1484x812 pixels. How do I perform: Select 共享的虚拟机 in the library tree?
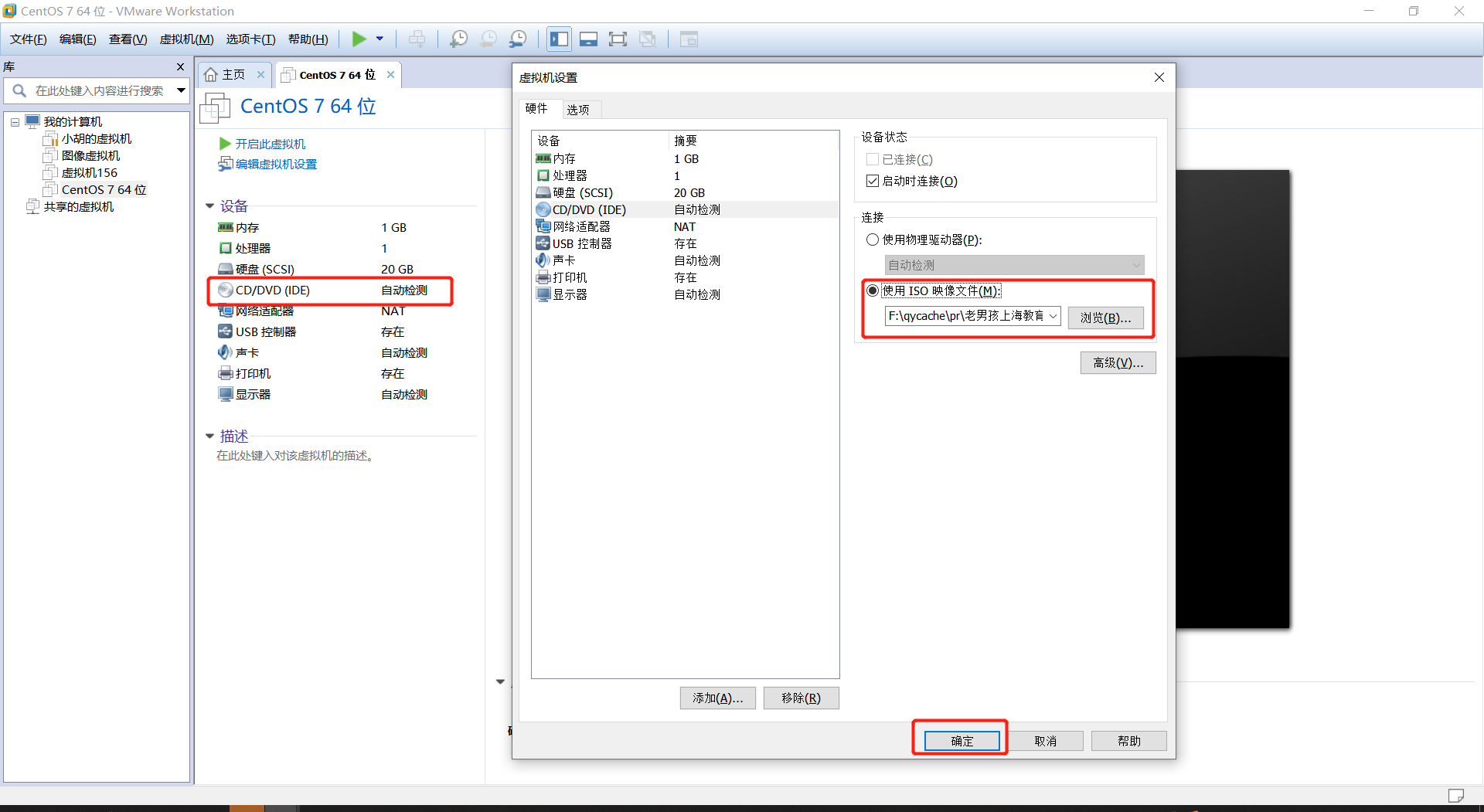[79, 207]
